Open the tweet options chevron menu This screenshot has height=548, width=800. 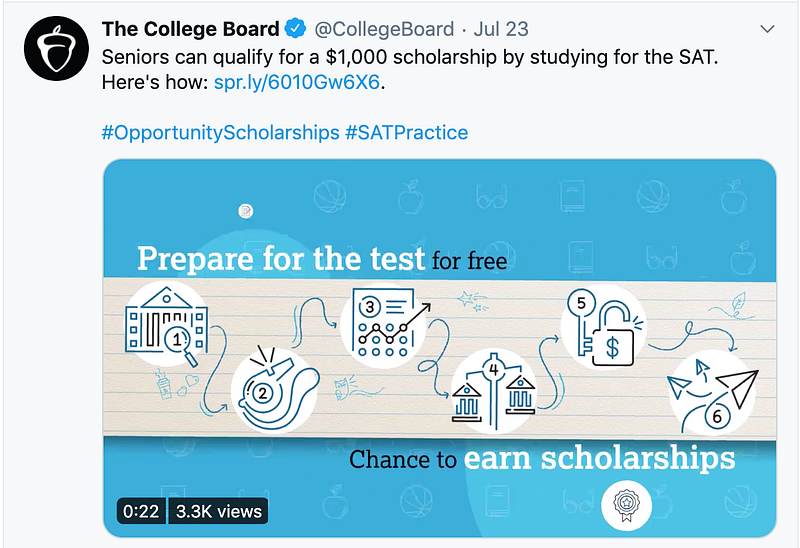(x=767, y=28)
